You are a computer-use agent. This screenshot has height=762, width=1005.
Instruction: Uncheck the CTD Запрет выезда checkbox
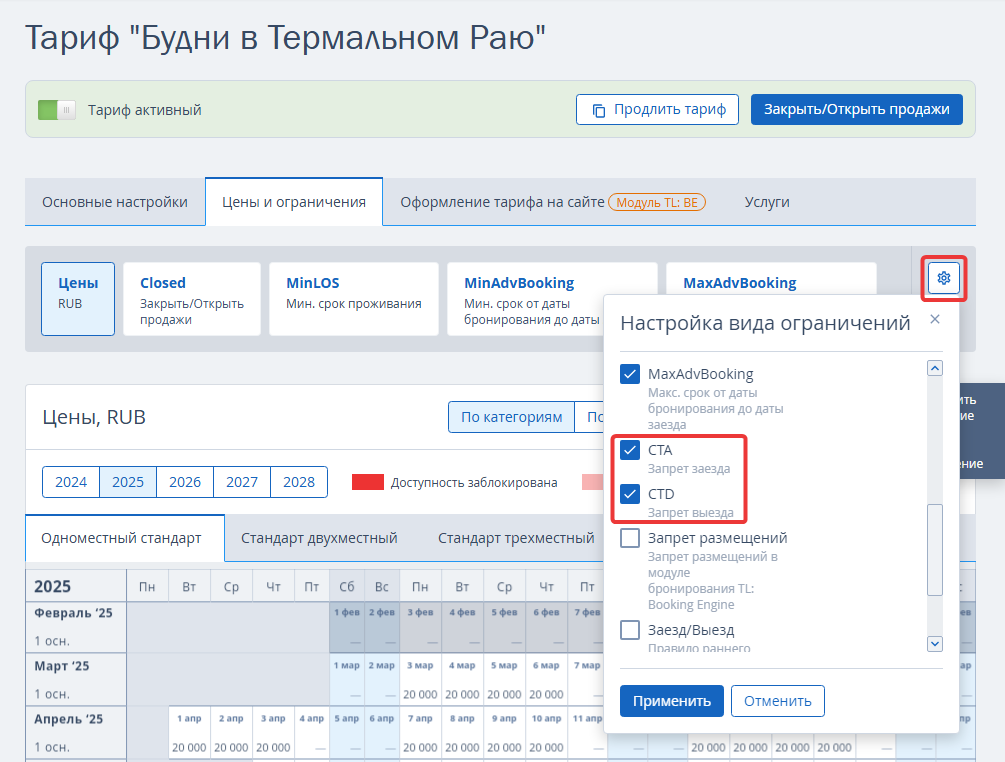629,494
